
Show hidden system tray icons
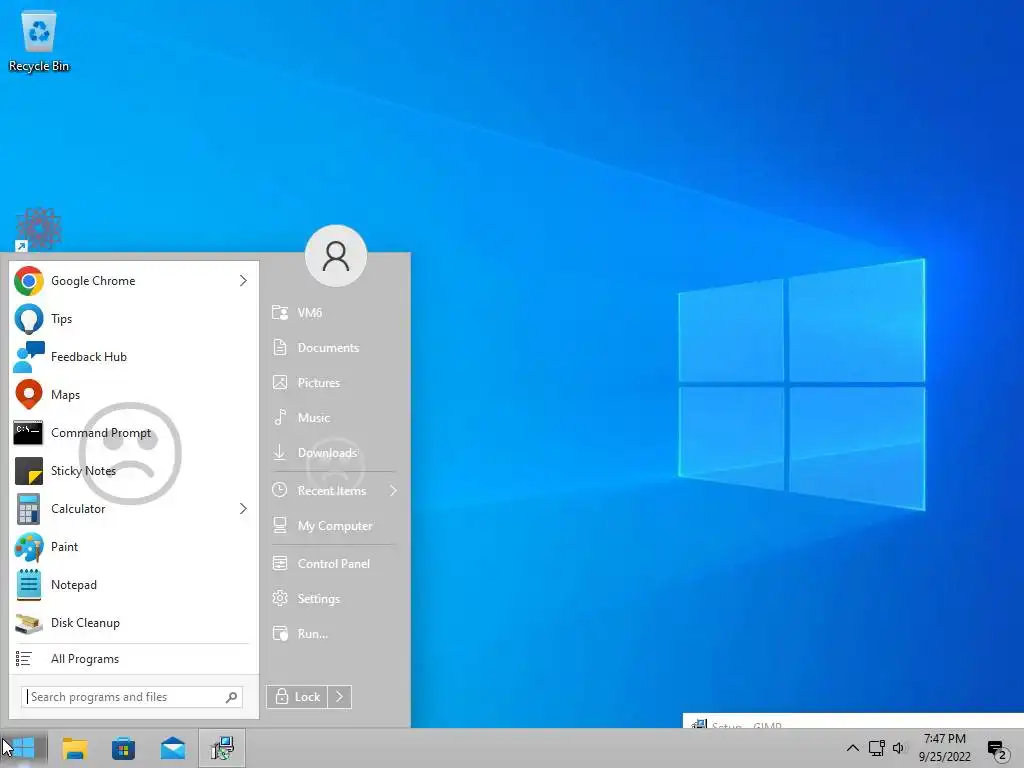point(852,748)
